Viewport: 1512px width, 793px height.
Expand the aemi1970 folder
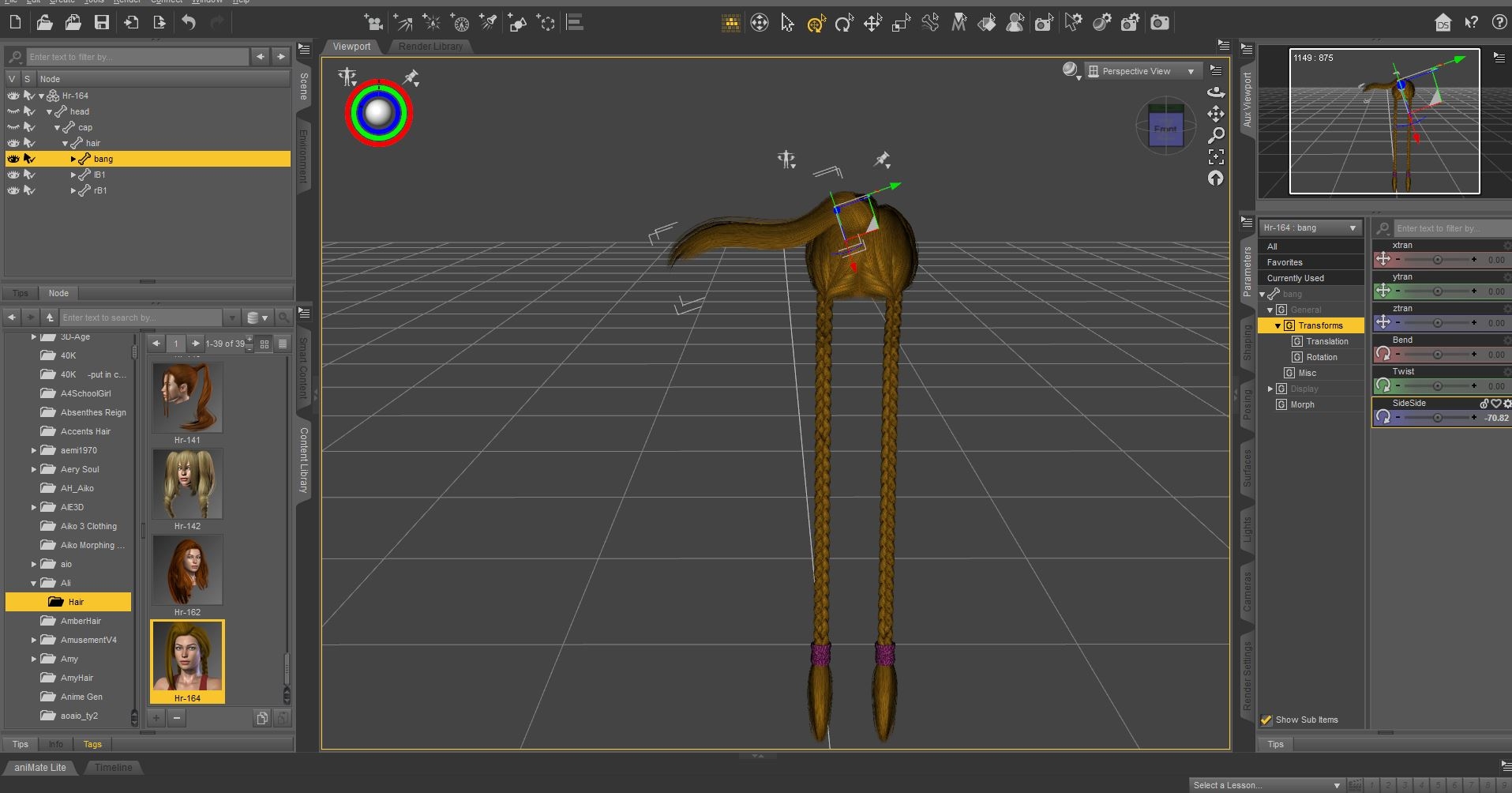(x=34, y=450)
